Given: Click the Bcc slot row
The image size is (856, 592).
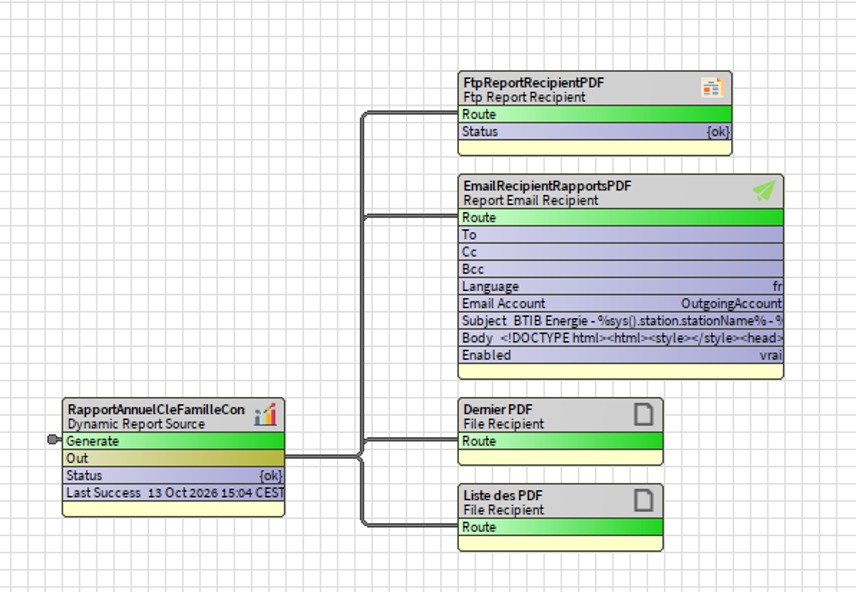Looking at the screenshot, I should click(621, 269).
